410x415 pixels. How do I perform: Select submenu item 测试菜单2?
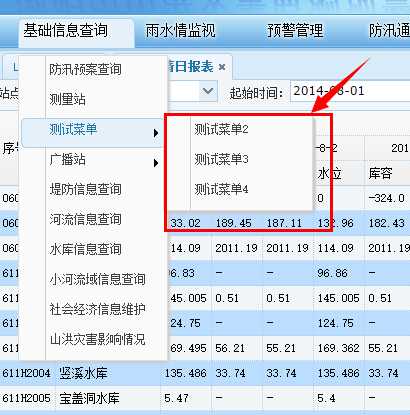(221, 129)
